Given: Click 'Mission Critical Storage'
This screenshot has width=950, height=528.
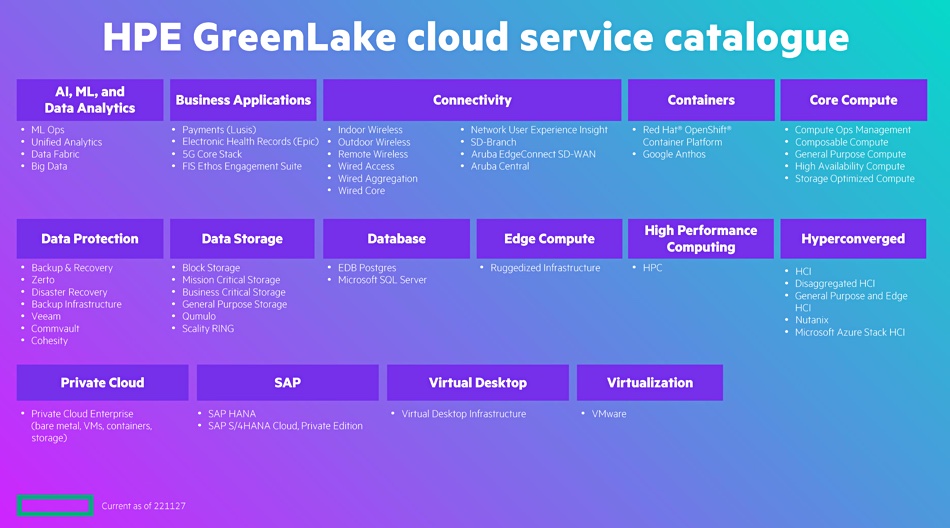Looking at the screenshot, I should (x=231, y=279).
